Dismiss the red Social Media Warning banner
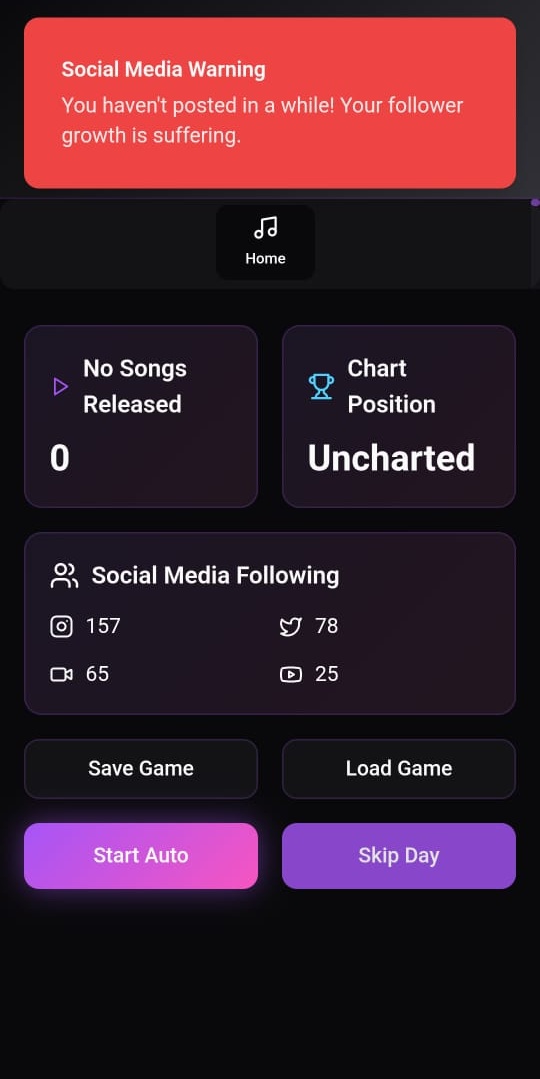Screen dimensions: 540x1079 (270, 103)
